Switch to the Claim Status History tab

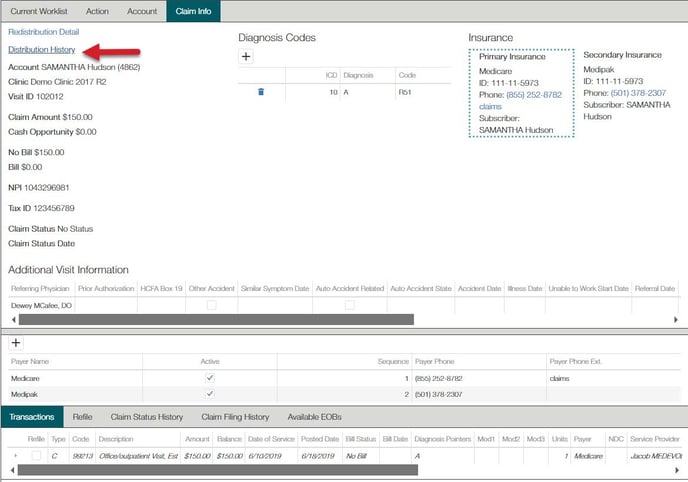(x=147, y=417)
